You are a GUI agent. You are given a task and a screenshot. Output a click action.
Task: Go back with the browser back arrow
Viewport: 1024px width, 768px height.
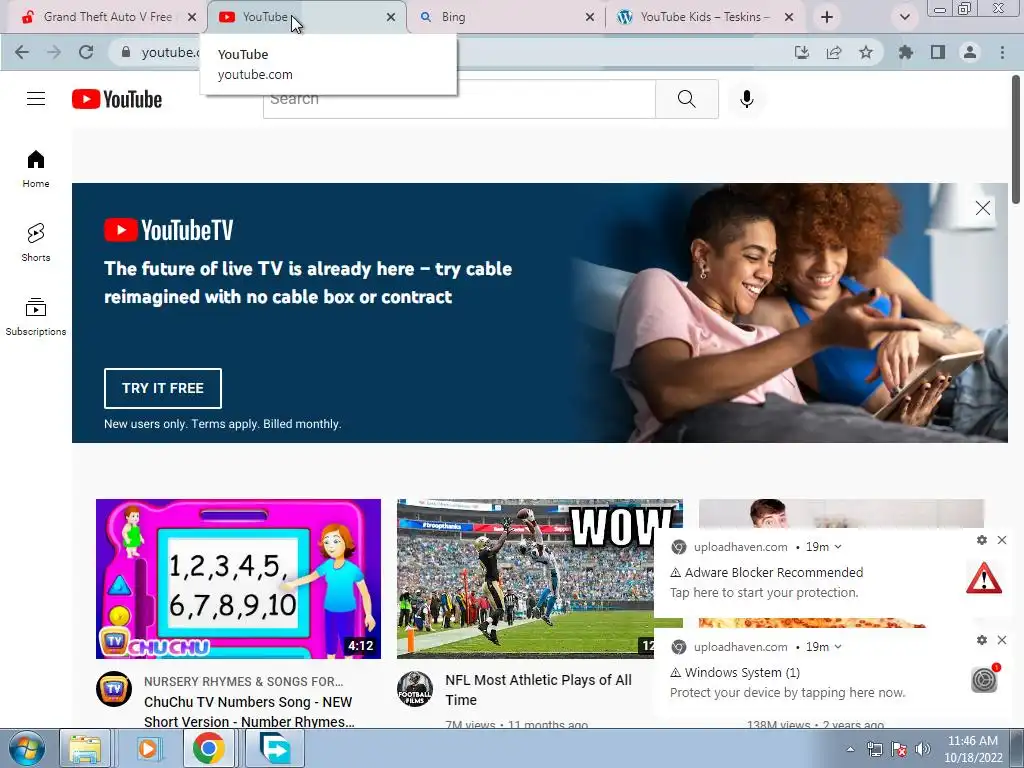[x=22, y=52]
